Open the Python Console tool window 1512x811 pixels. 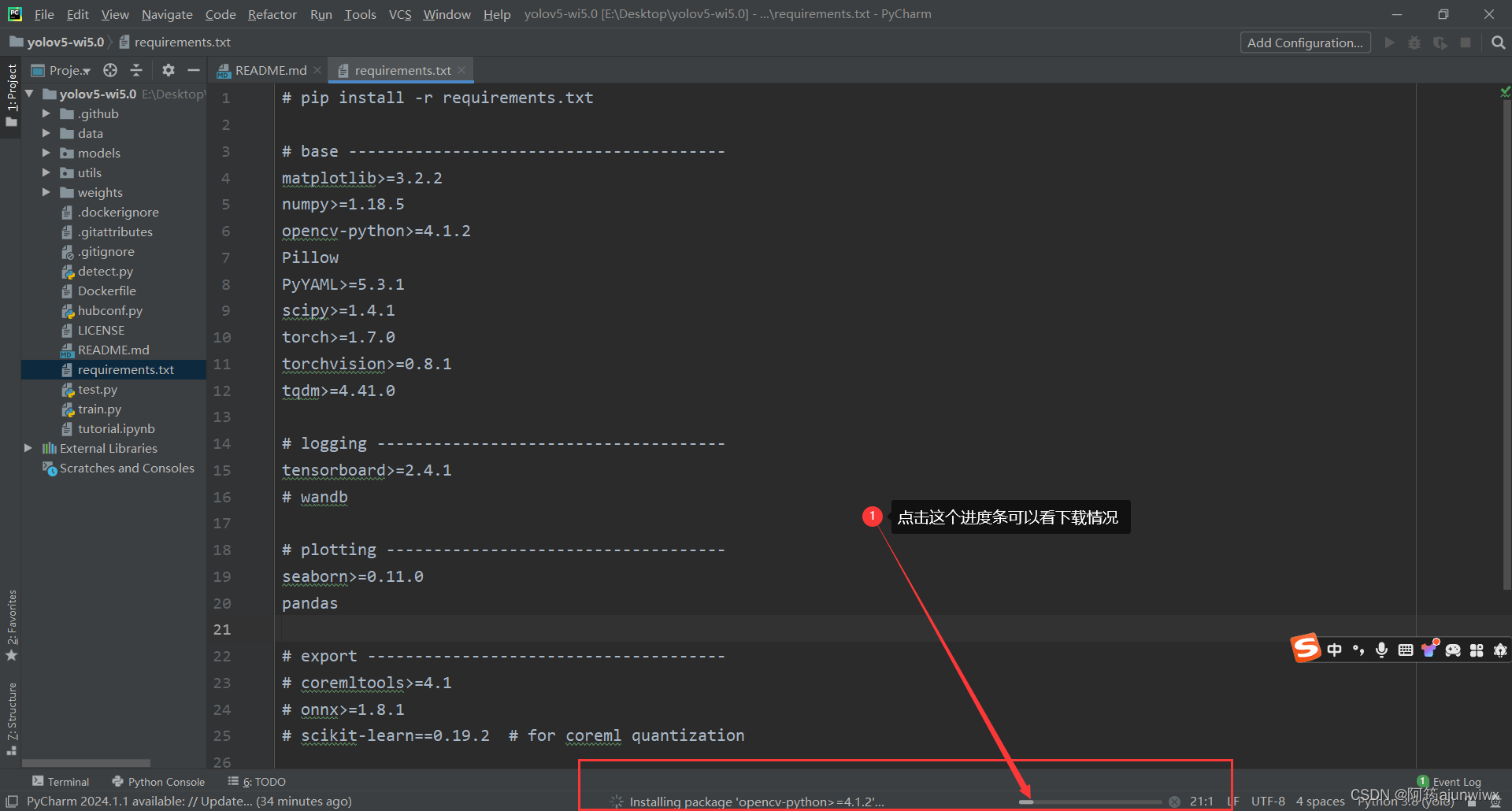158,782
